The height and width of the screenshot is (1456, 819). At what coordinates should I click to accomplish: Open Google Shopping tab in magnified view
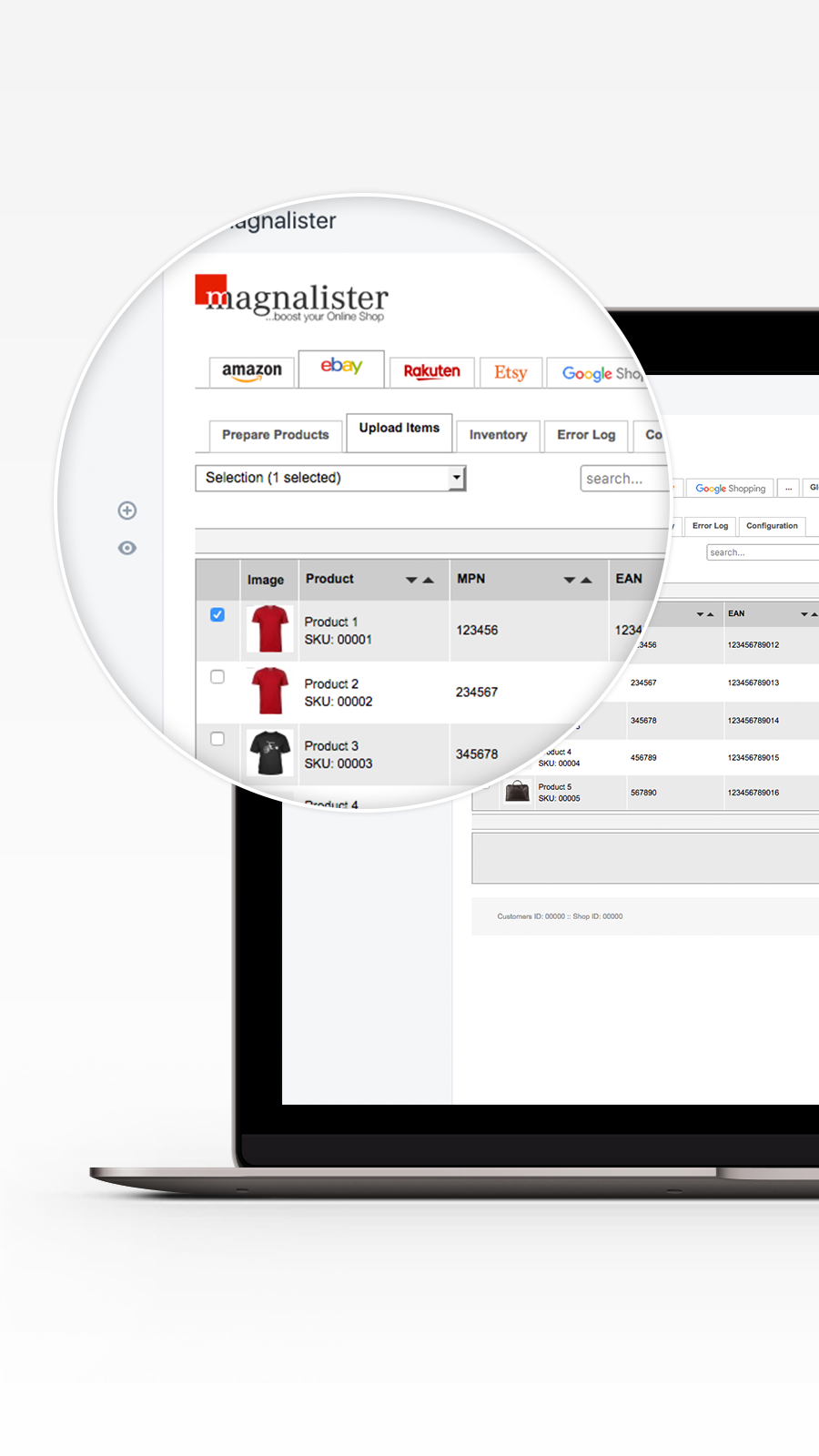coord(601,373)
